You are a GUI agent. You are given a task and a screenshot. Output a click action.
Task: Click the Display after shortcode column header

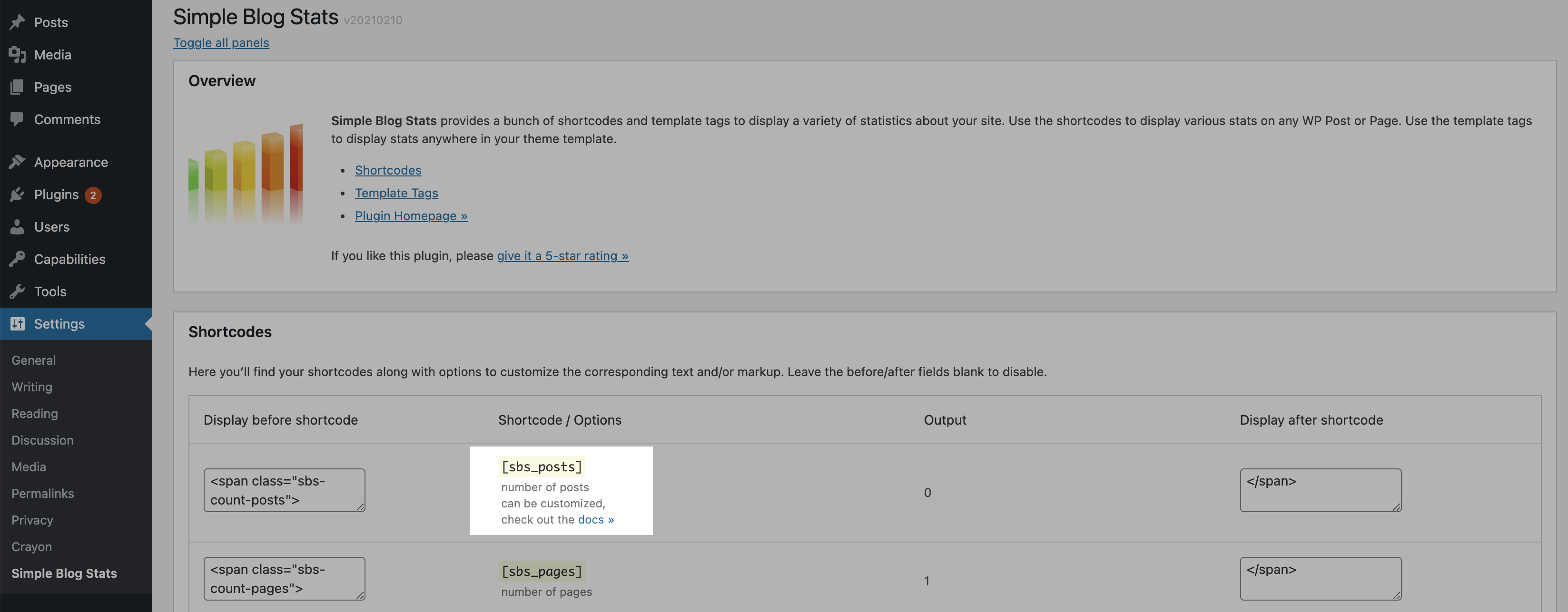1311,420
